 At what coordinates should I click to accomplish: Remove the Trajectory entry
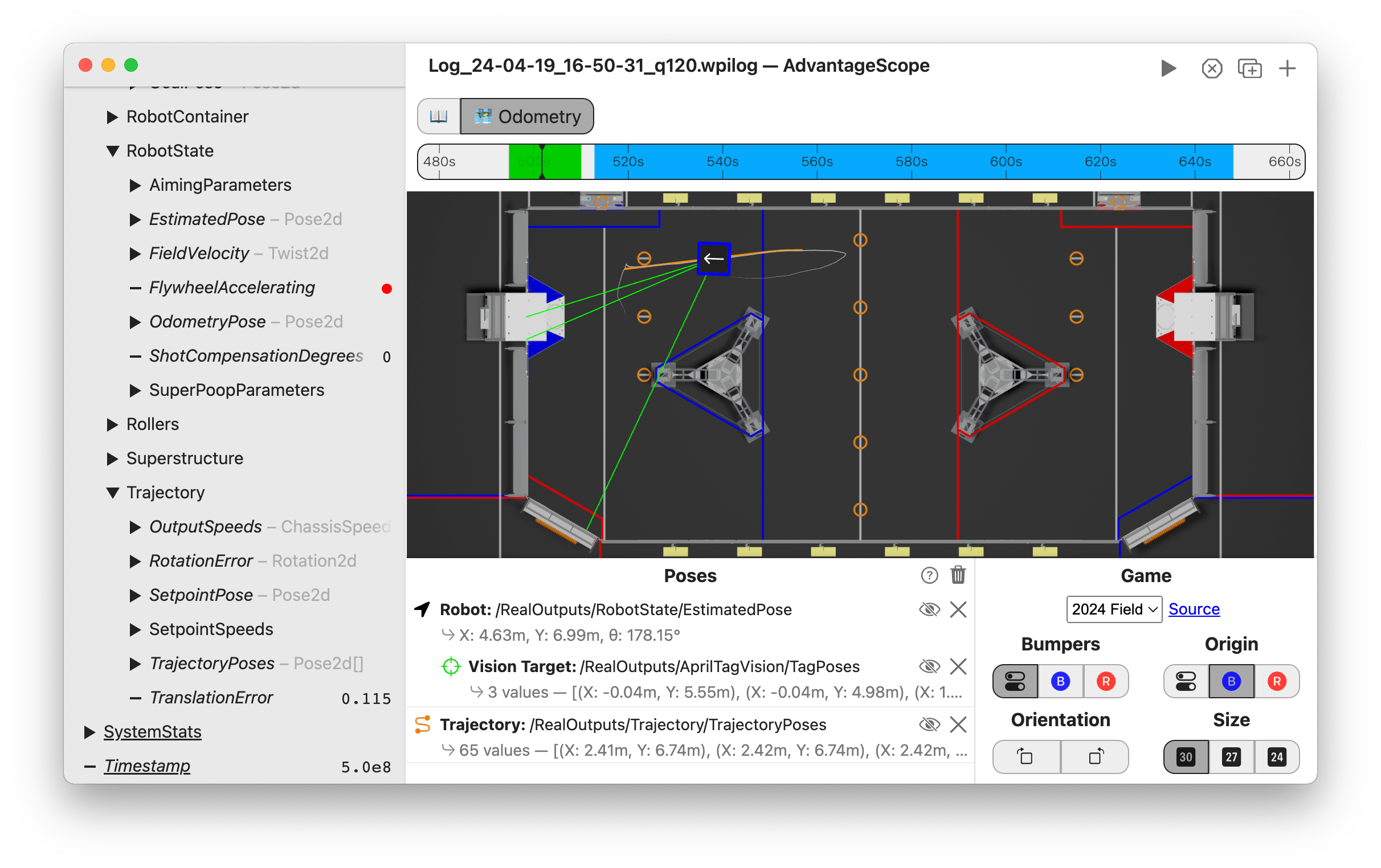click(958, 724)
